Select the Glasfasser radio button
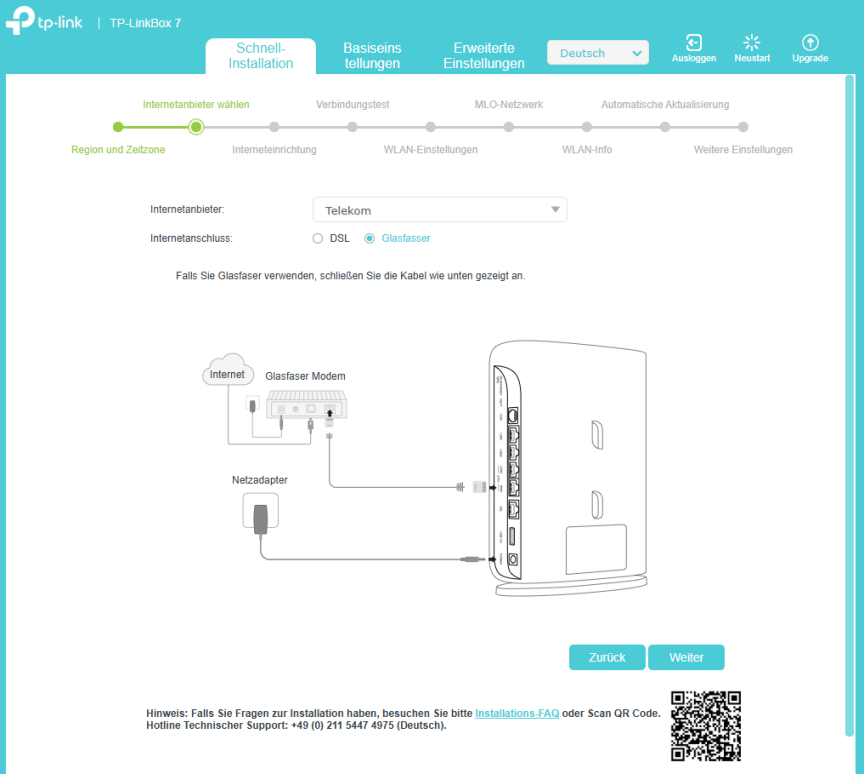864x774 pixels. [369, 239]
